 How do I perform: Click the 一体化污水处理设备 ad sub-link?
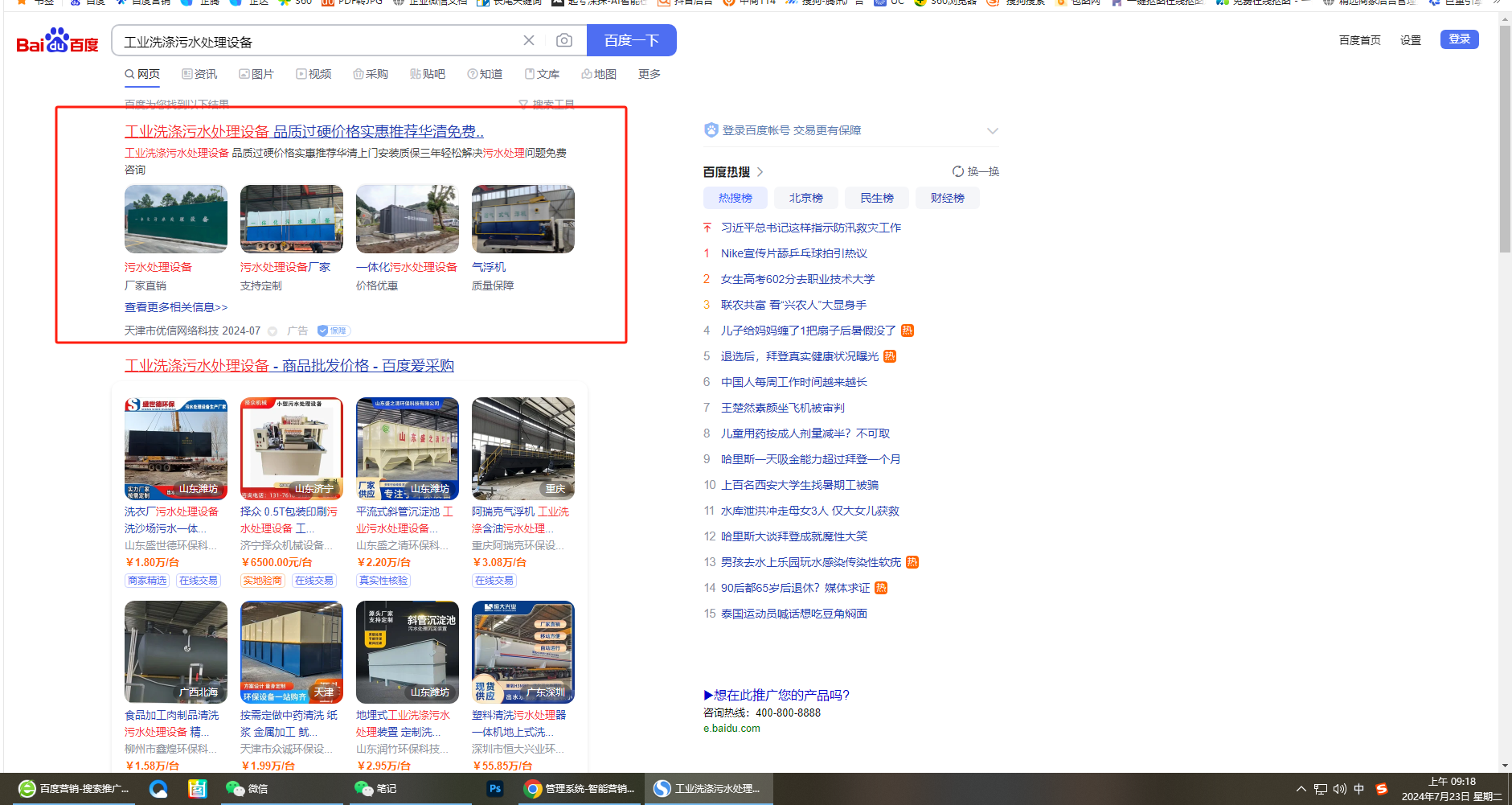pyautogui.click(x=407, y=267)
